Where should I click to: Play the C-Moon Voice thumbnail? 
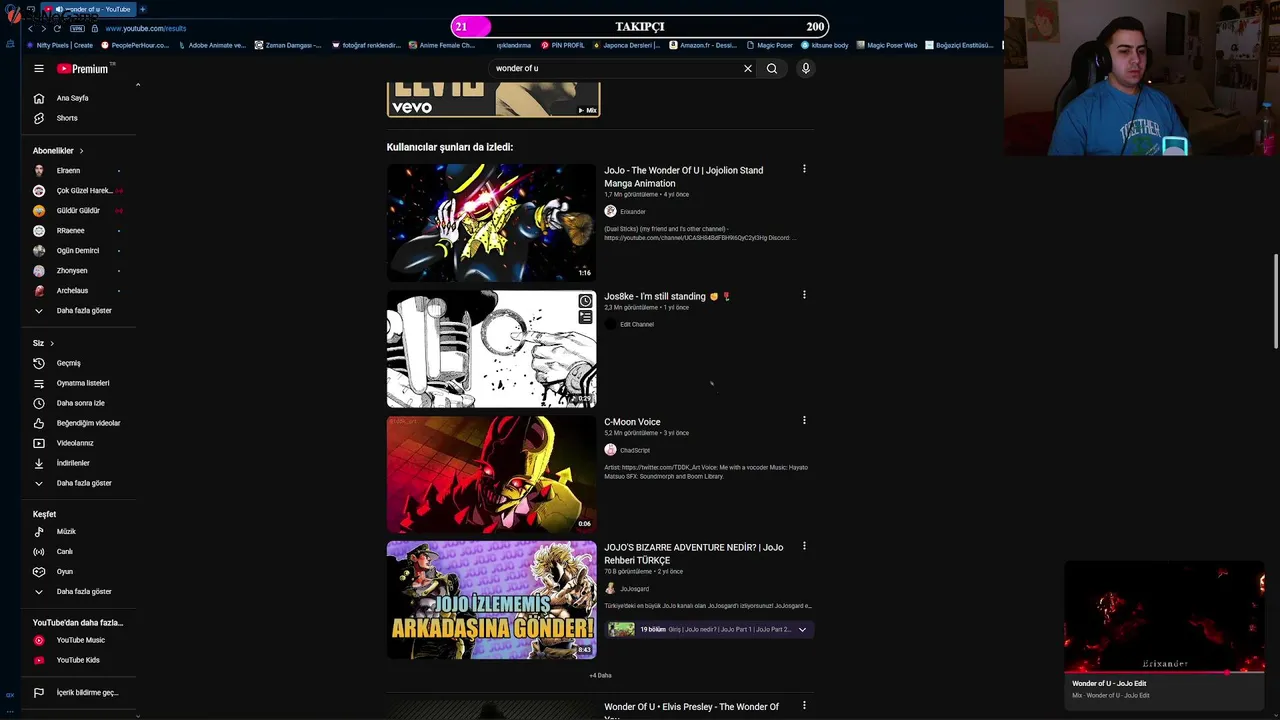pyautogui.click(x=491, y=474)
